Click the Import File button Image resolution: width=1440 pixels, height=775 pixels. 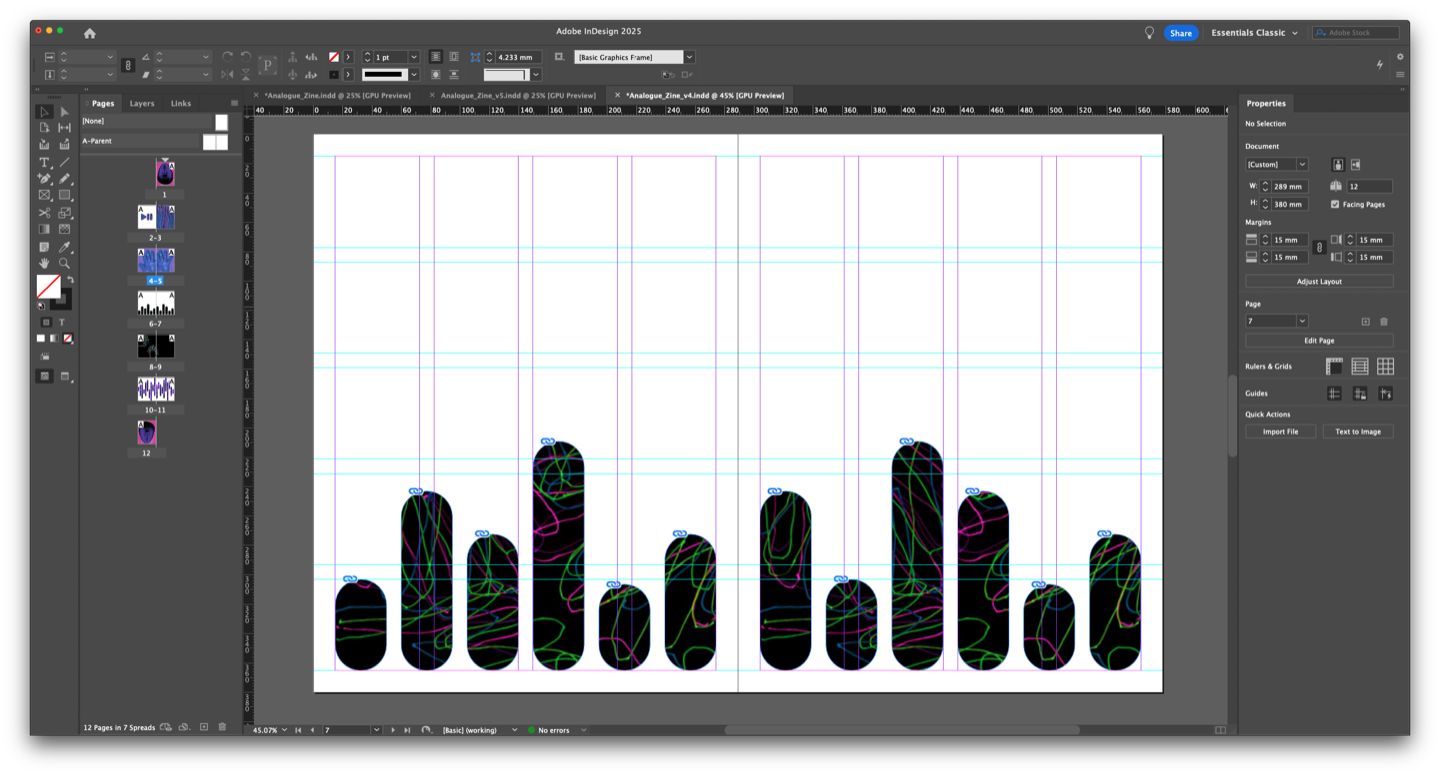[1280, 432]
